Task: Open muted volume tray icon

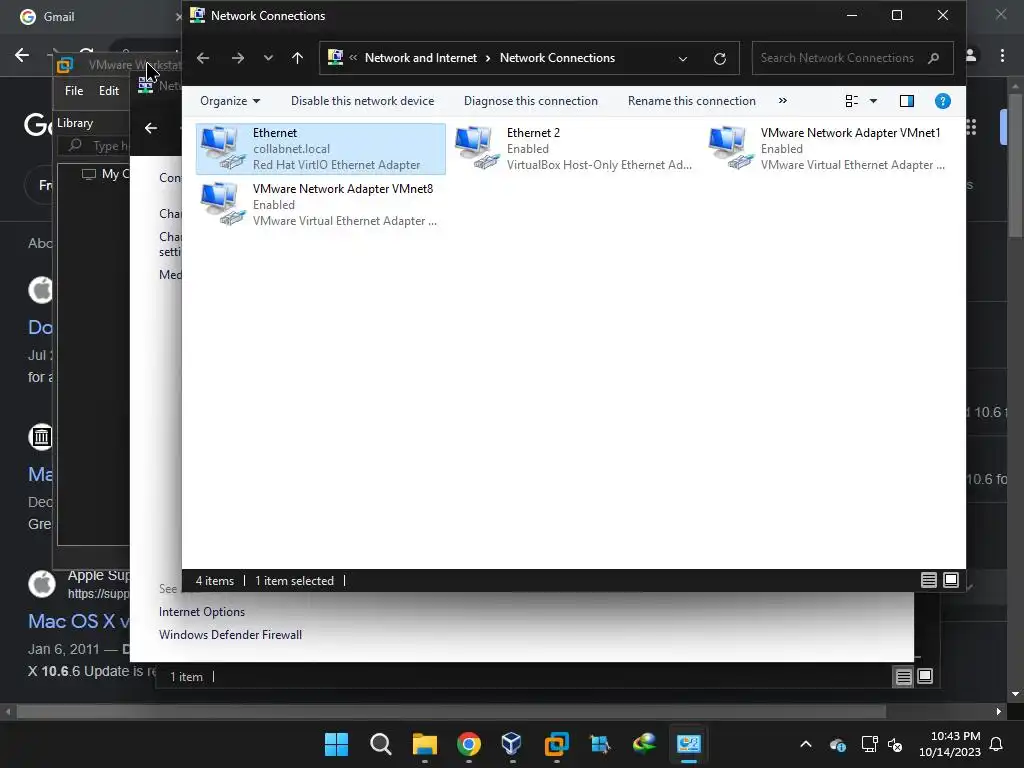Action: [x=895, y=744]
